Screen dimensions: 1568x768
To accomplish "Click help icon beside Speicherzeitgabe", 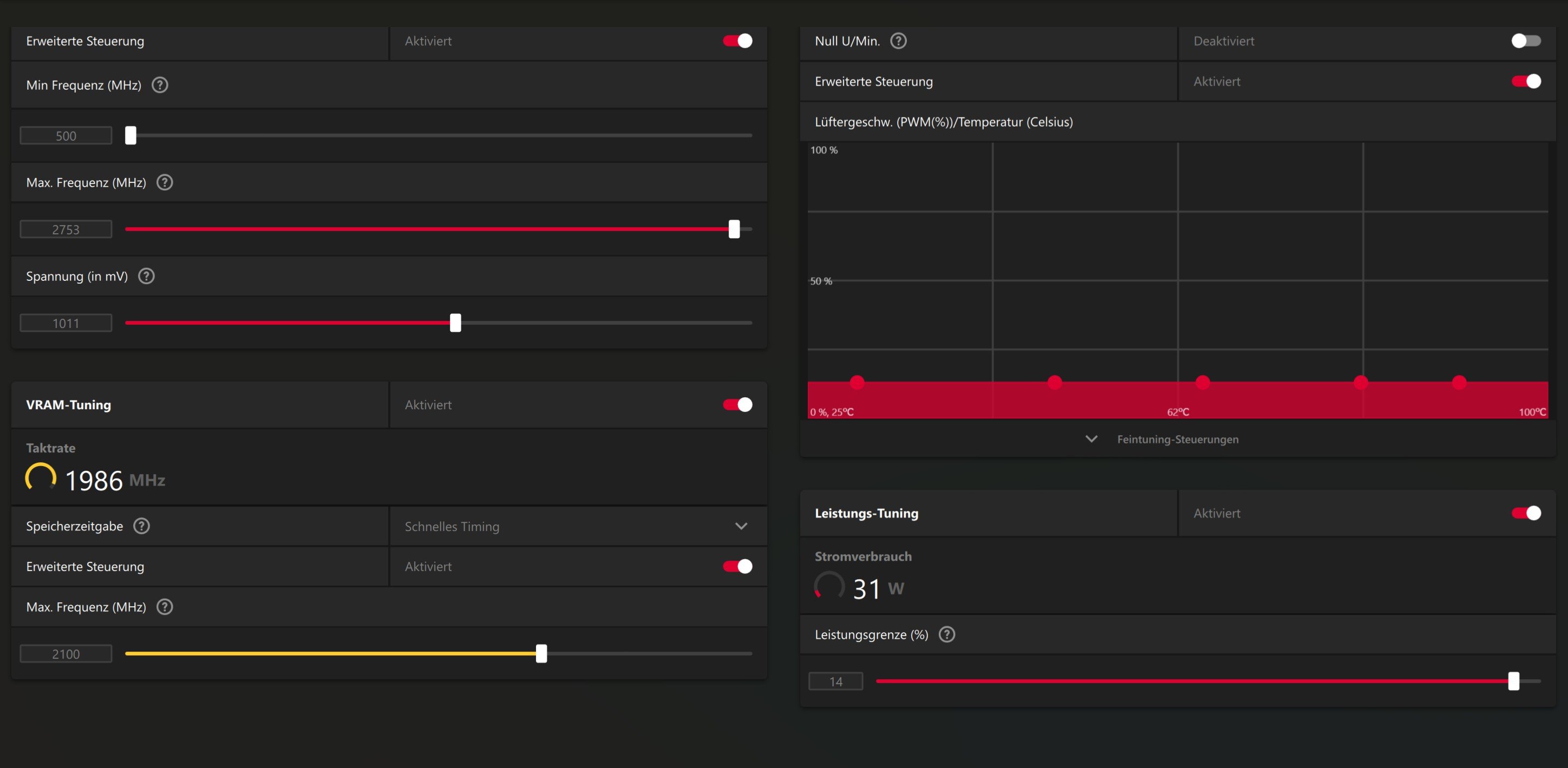I will click(141, 526).
